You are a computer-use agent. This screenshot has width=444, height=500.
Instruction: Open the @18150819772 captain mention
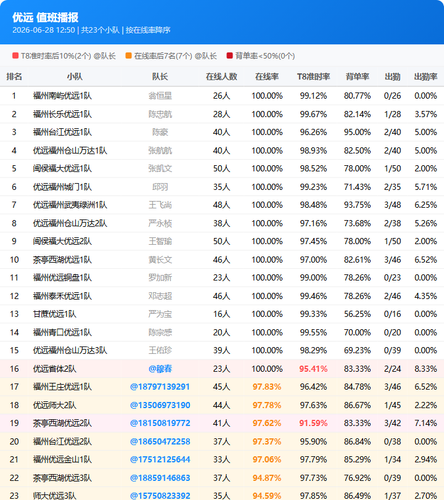(x=160, y=423)
